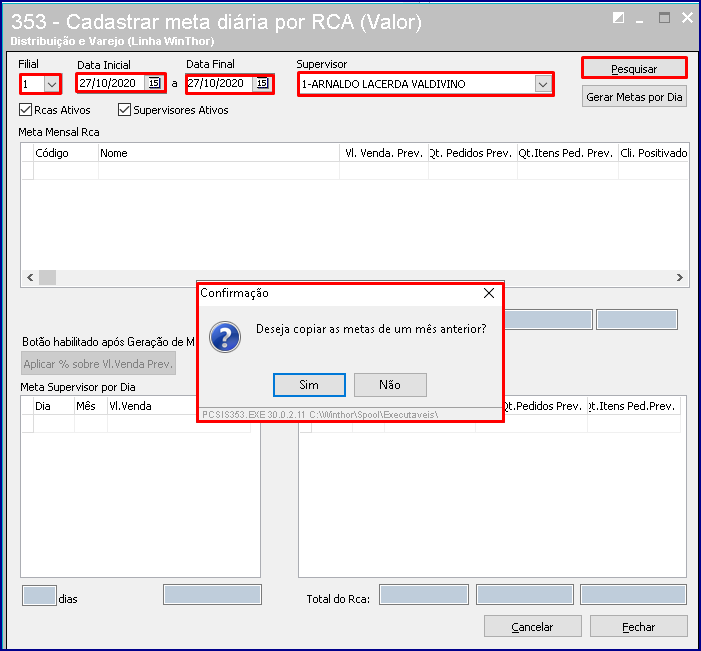Image resolution: width=701 pixels, height=651 pixels.
Task: Close the Confirmação dialog with X
Action: [x=489, y=293]
